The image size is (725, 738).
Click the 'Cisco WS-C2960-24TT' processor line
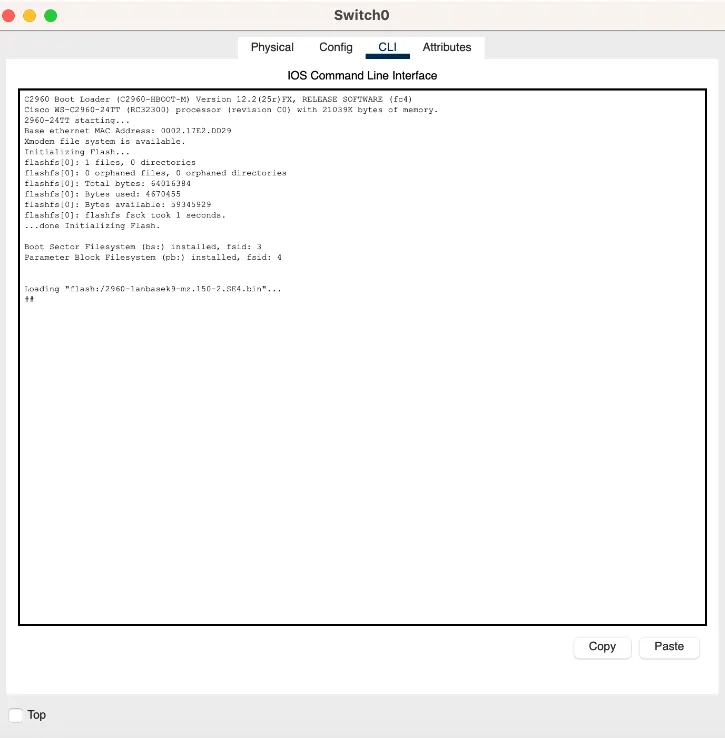[x=231, y=110]
